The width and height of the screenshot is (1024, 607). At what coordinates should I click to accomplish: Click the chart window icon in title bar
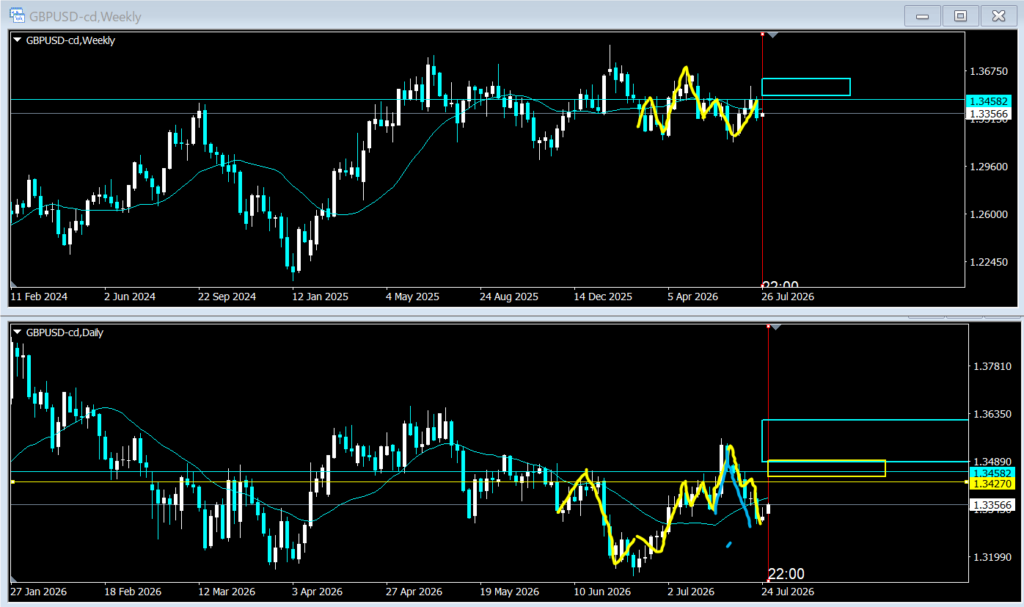point(17,15)
